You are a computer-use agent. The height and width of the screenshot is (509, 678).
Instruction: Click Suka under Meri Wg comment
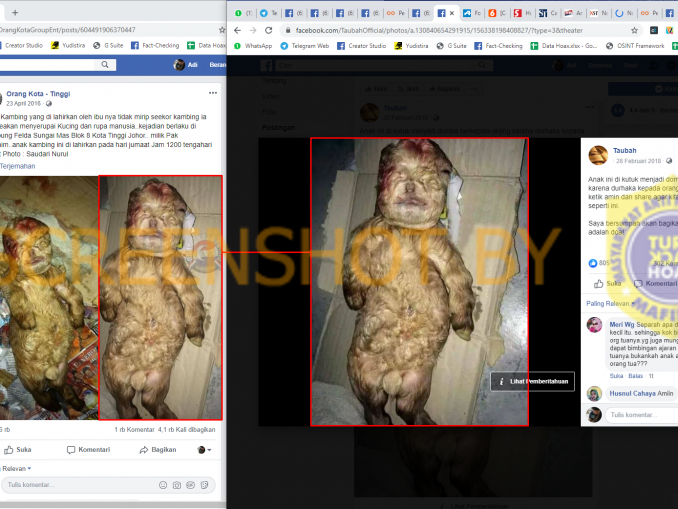616,376
